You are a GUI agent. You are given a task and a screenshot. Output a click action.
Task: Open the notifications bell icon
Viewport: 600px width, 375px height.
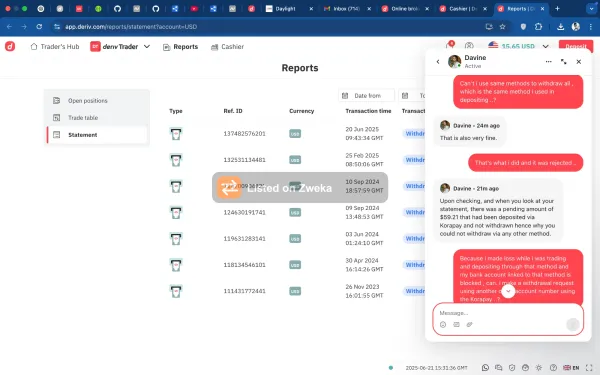click(450, 46)
